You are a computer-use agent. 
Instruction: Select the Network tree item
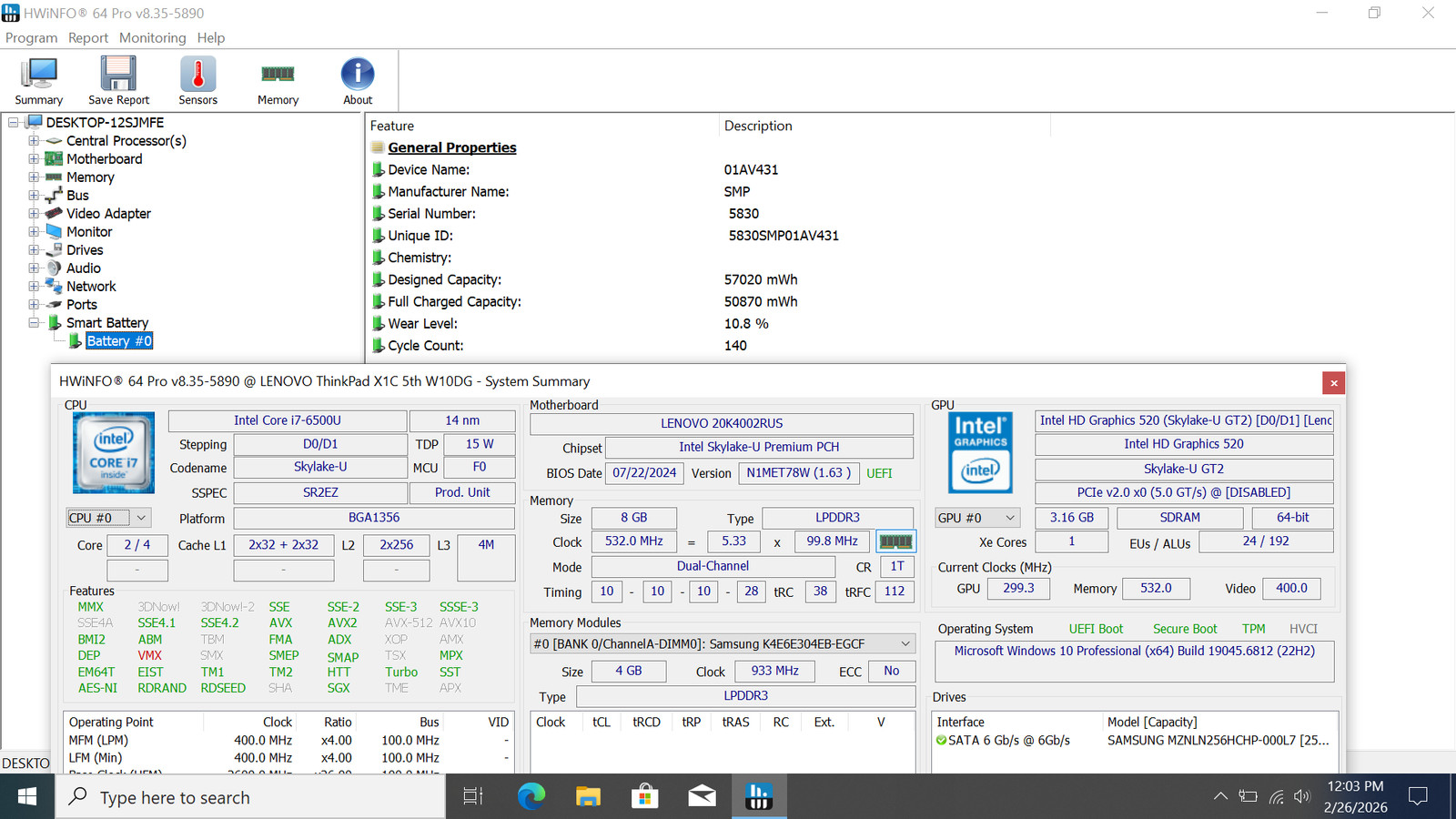(x=91, y=287)
